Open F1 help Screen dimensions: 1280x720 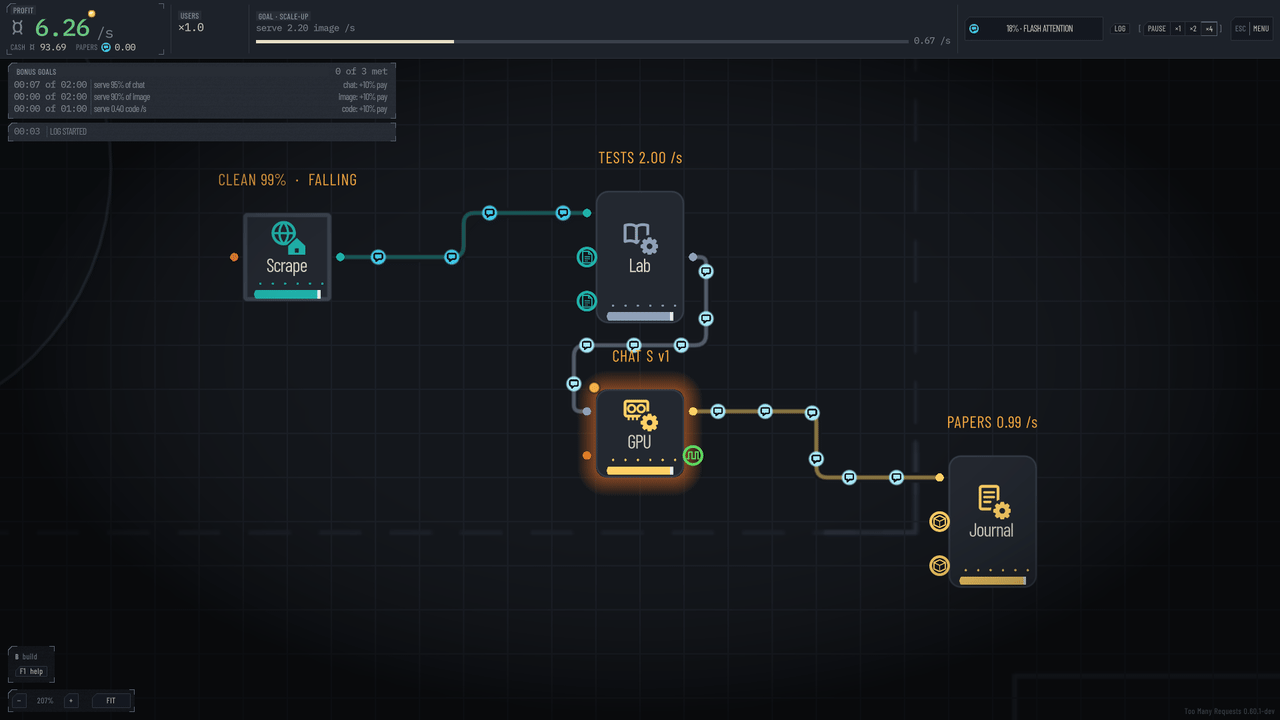tap(30, 672)
